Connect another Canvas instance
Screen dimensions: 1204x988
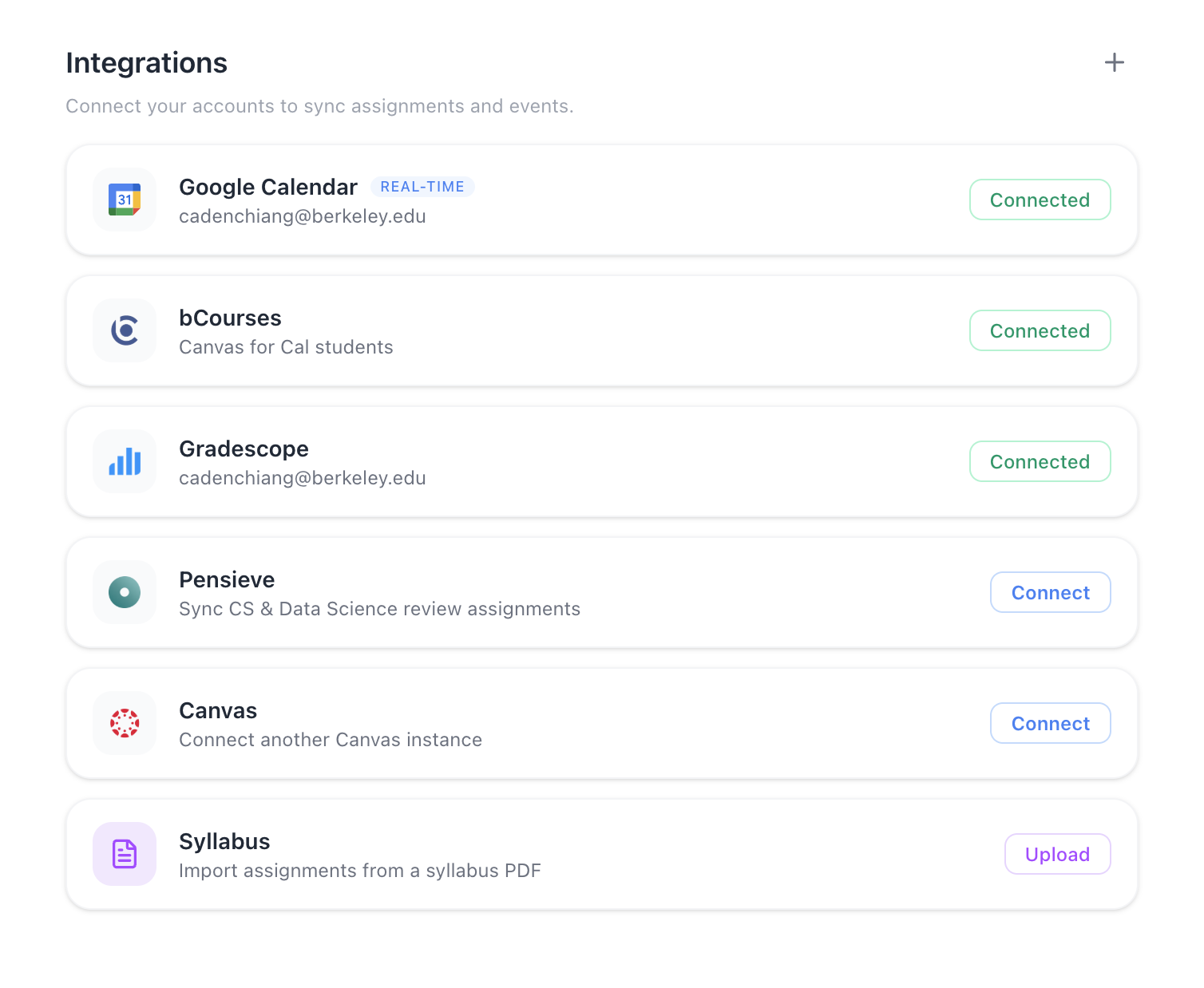tap(1050, 723)
